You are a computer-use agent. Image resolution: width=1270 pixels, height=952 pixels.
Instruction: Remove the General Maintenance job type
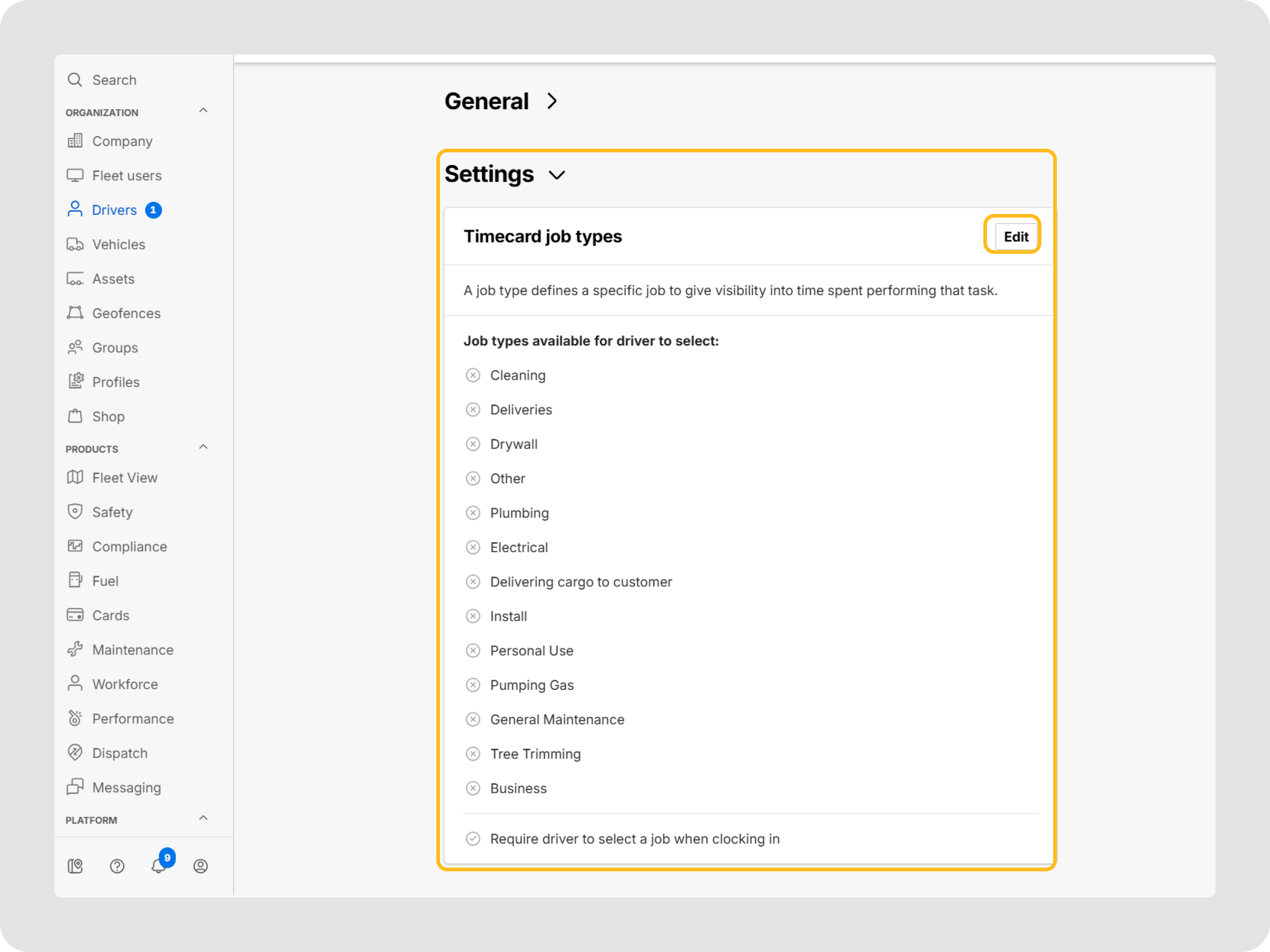click(x=473, y=719)
